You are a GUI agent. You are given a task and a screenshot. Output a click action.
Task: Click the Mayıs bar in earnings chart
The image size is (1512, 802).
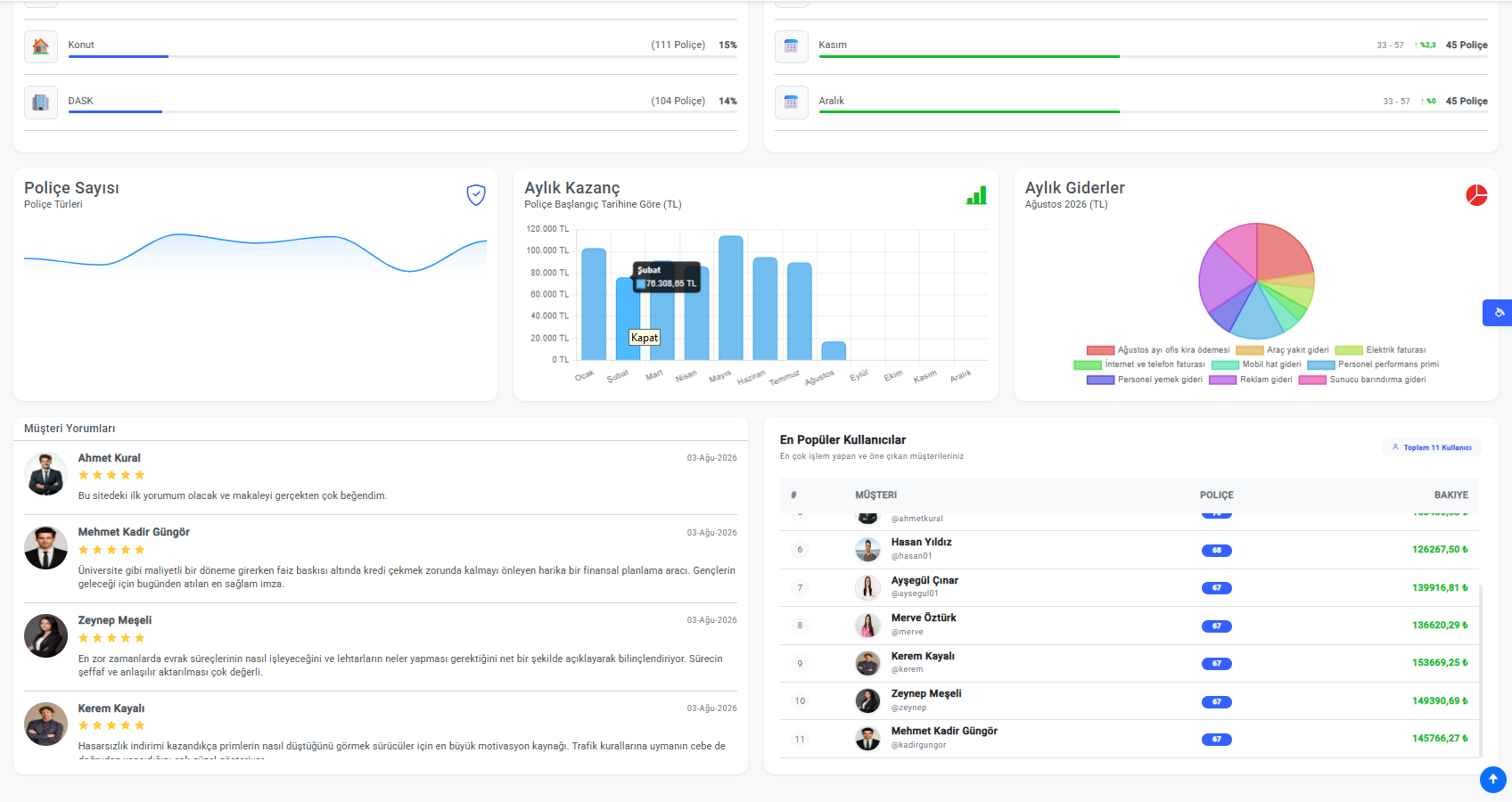pos(731,298)
